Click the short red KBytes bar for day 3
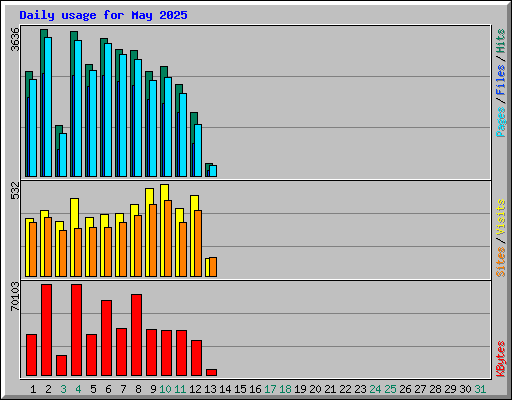Image resolution: width=512 pixels, height=400 pixels. click(61, 365)
